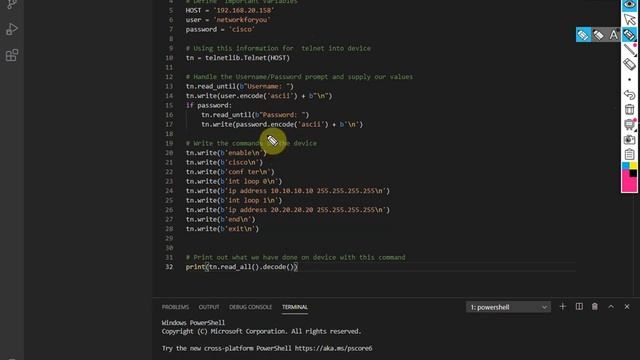Undo the last annotation stroke
Image resolution: width=640 pixels, height=360 pixels.
coord(630,95)
